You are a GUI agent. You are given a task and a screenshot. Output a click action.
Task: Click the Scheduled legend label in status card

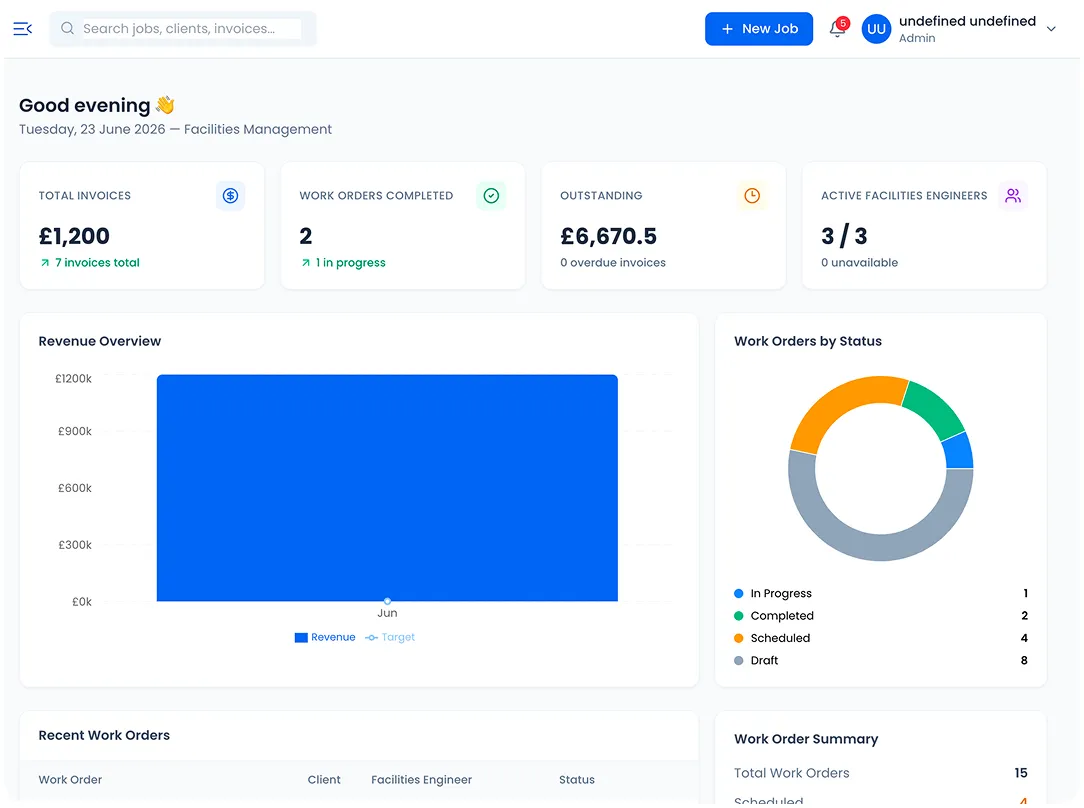(x=780, y=638)
